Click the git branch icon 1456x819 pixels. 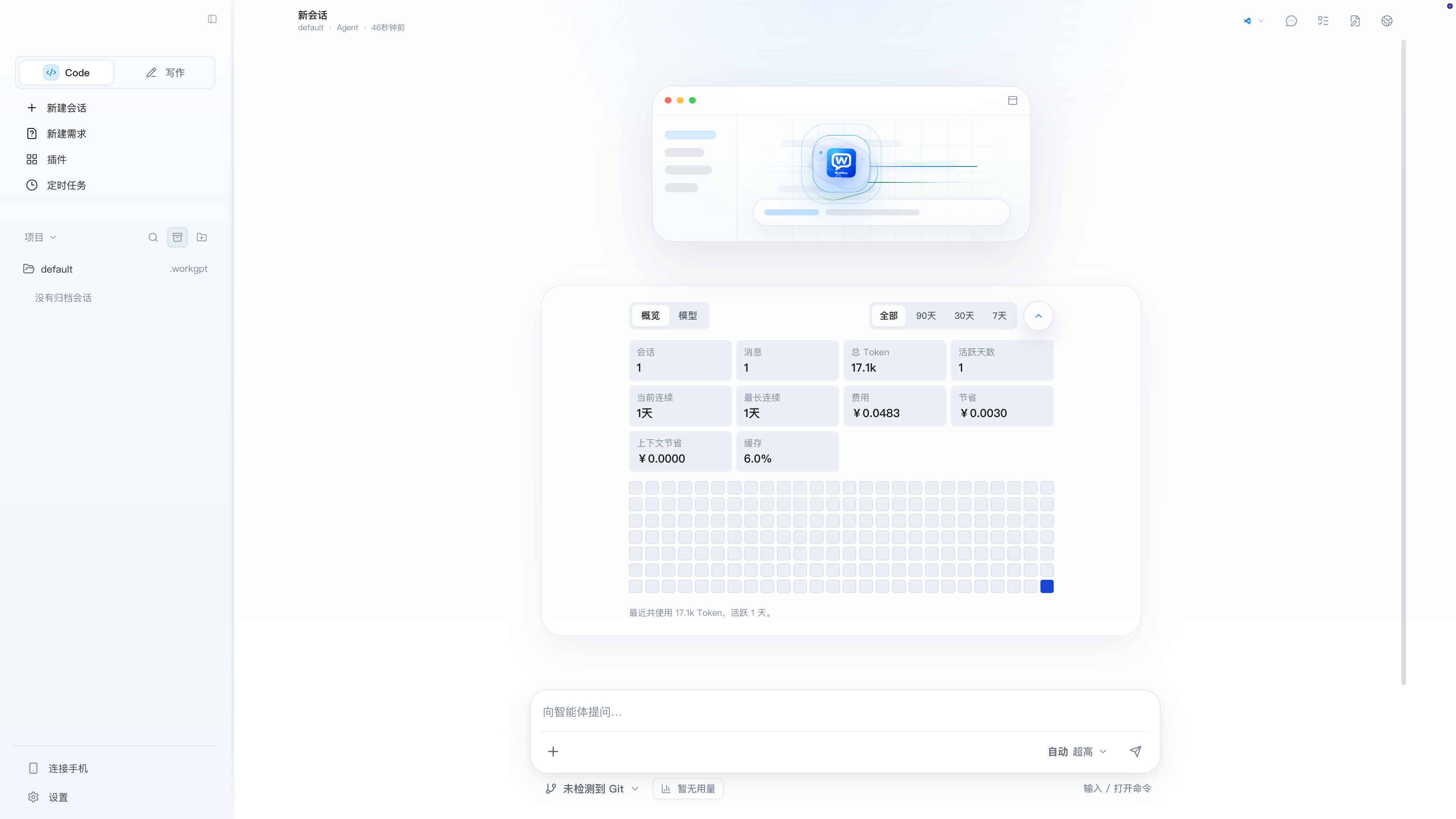[x=551, y=789]
